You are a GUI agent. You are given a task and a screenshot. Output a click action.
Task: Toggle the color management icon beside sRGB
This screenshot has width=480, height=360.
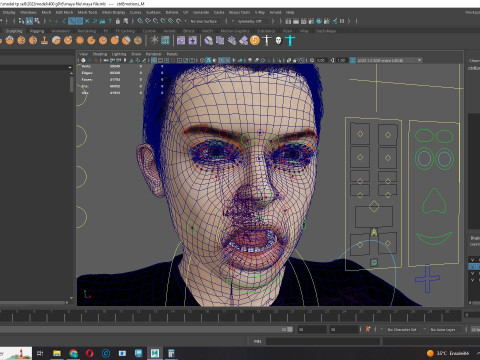(x=352, y=60)
